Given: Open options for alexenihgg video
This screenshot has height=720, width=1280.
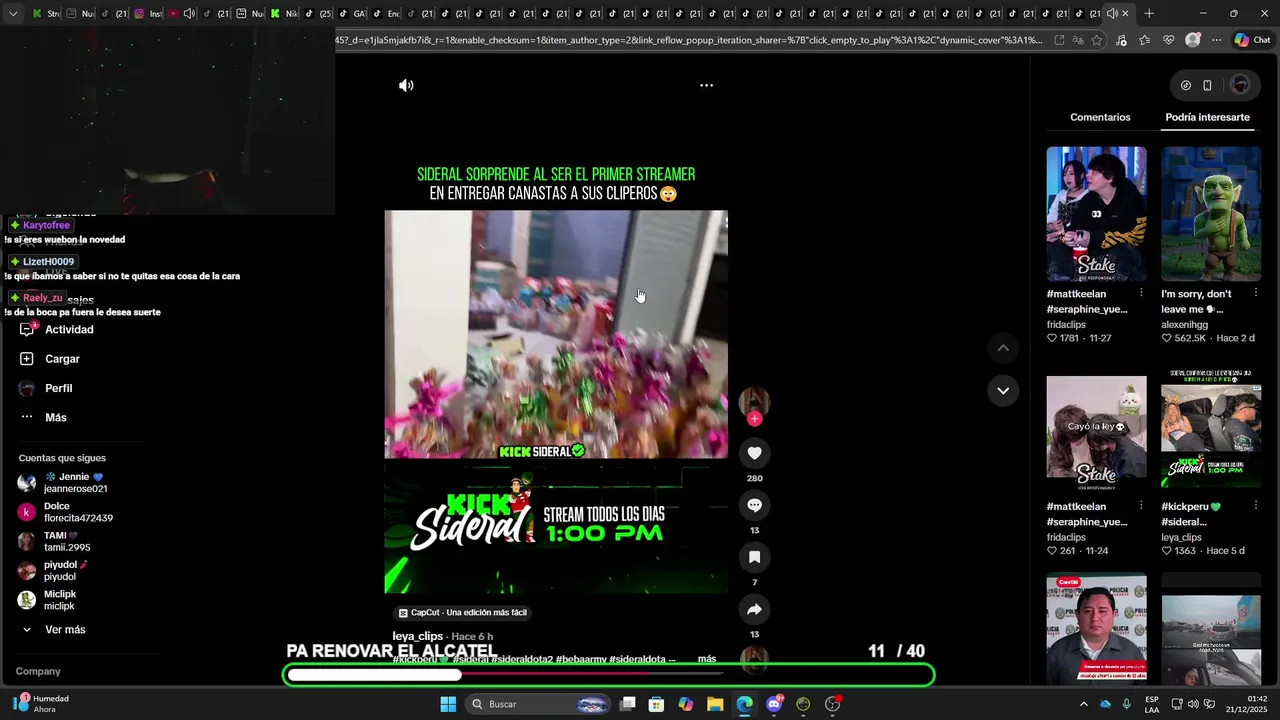Looking at the screenshot, I should 1255,293.
